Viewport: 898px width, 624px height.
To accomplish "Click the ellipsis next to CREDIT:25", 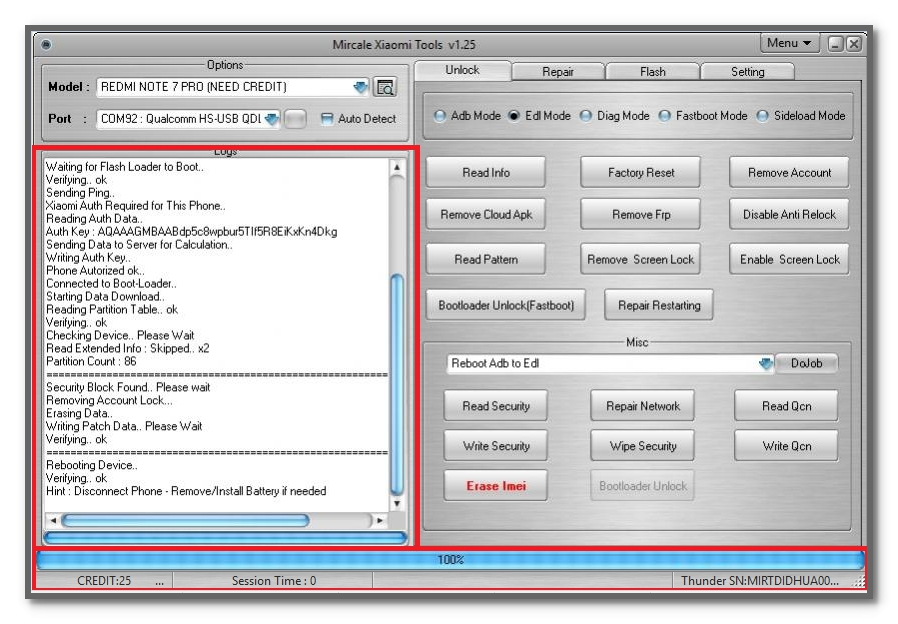I will click(159, 580).
